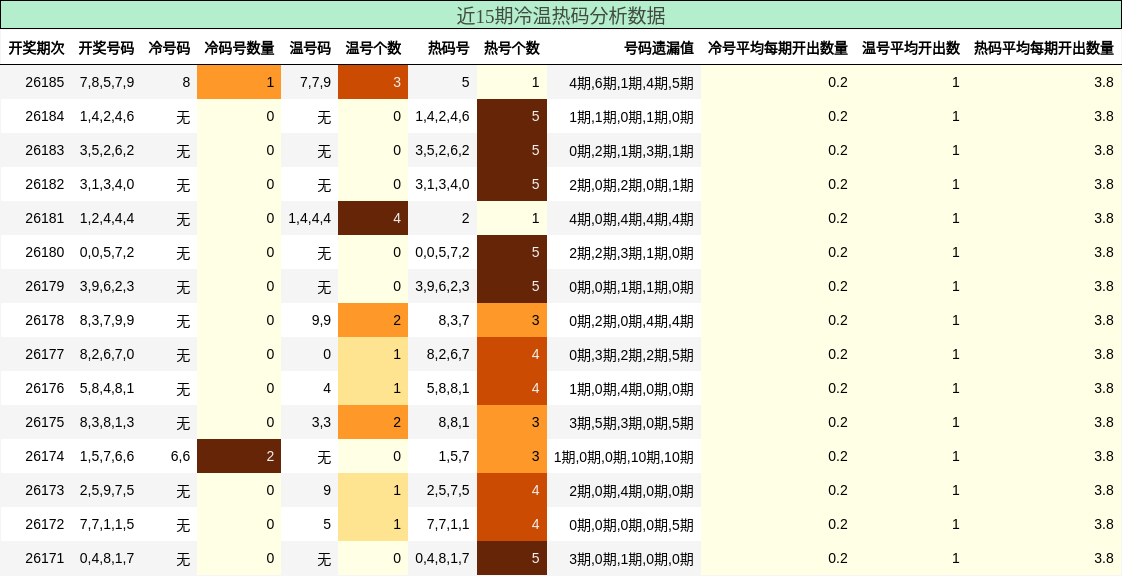Click the 冷码号数量 column header
1122x576 pixels.
point(239,48)
